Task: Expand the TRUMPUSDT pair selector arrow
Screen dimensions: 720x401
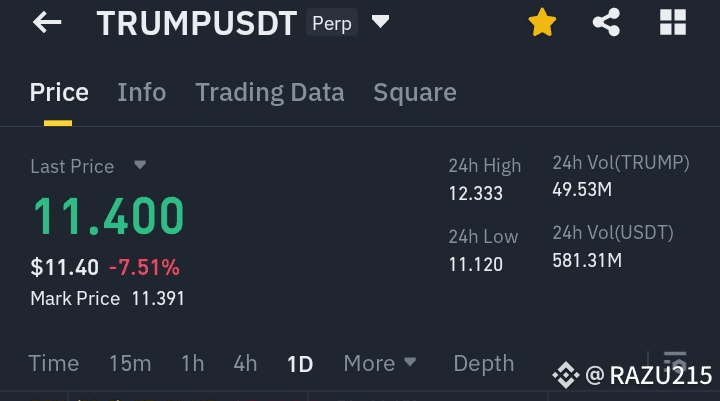Action: [x=380, y=21]
